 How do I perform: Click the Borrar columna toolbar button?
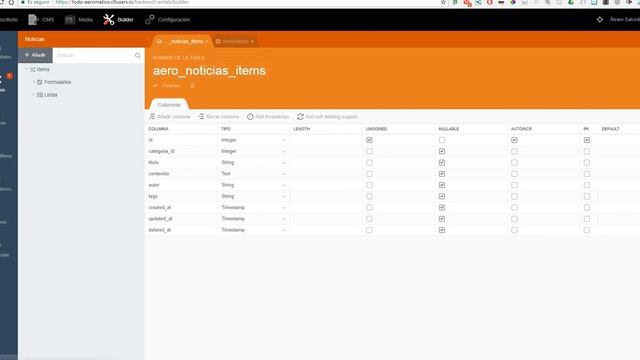pyautogui.click(x=218, y=117)
